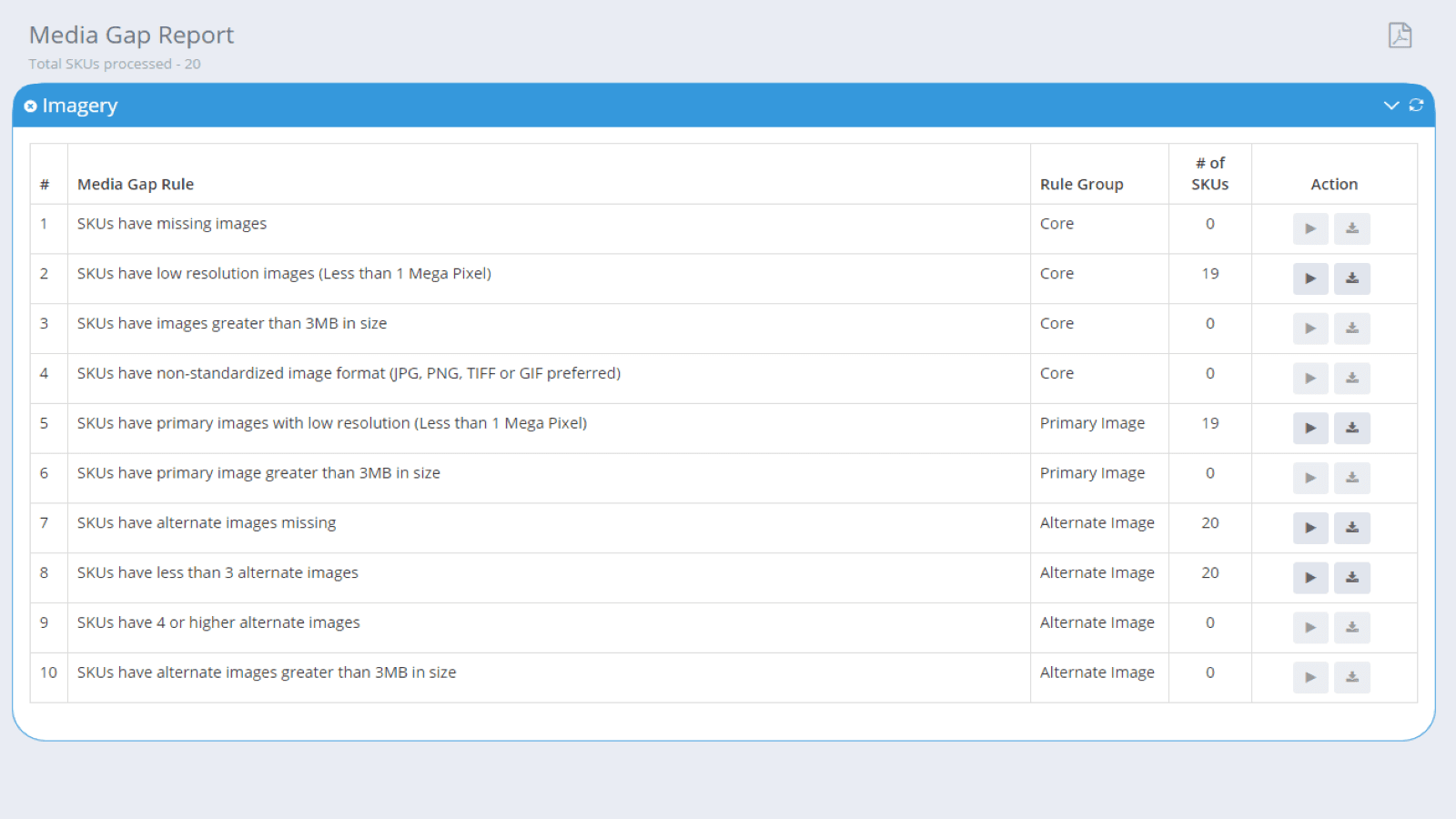Run rule 4 non-standardized image format

tap(1310, 379)
